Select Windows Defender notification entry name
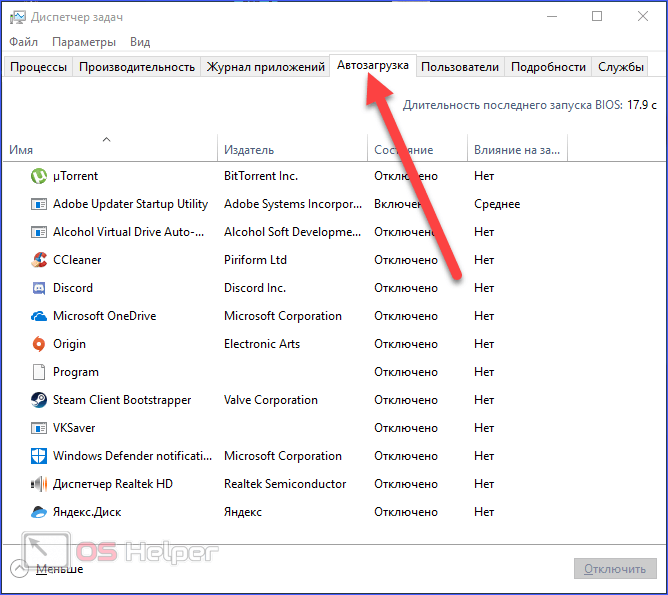Screen dimensions: 668x595 coord(132,456)
